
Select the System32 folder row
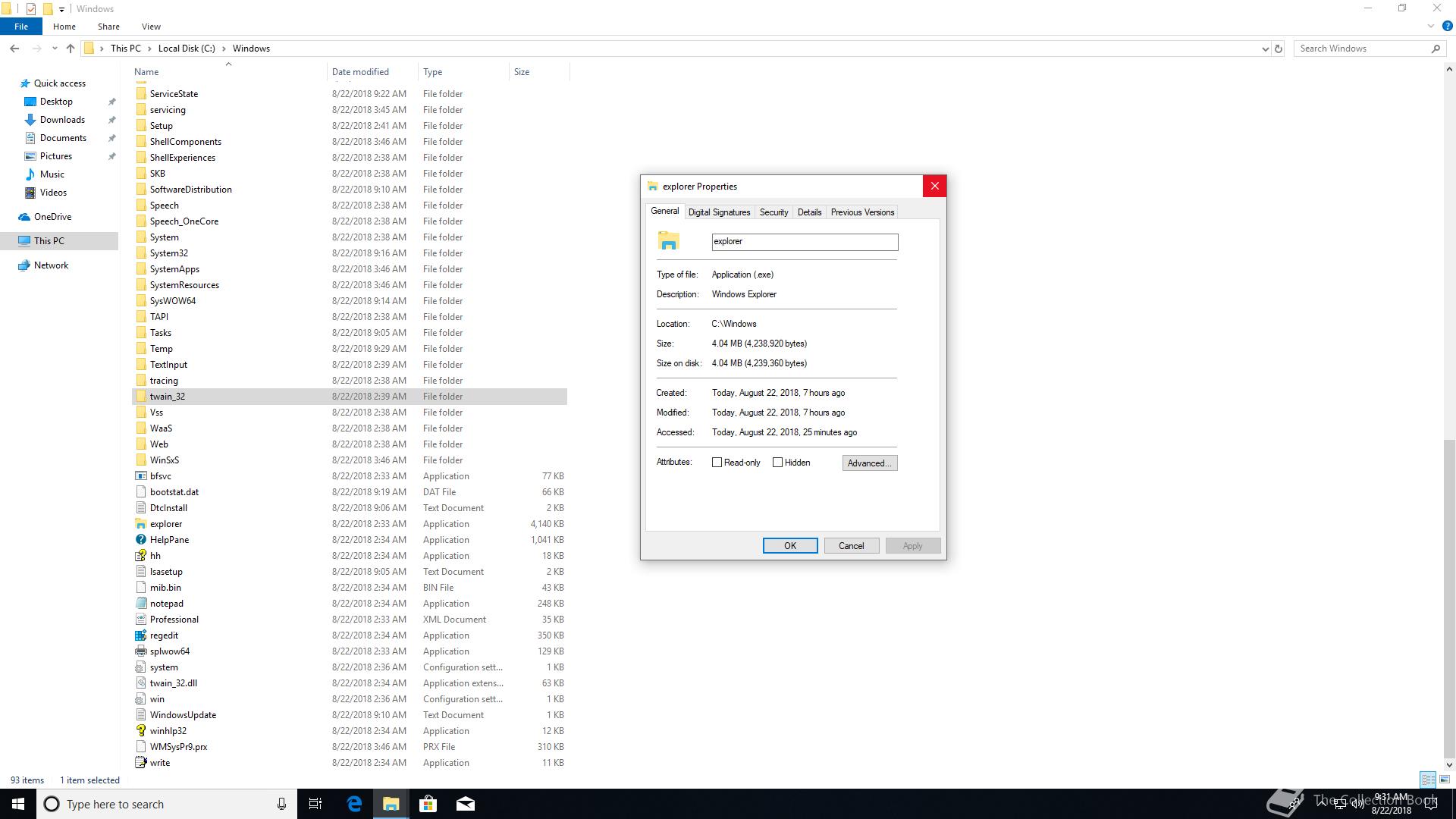[x=350, y=253]
